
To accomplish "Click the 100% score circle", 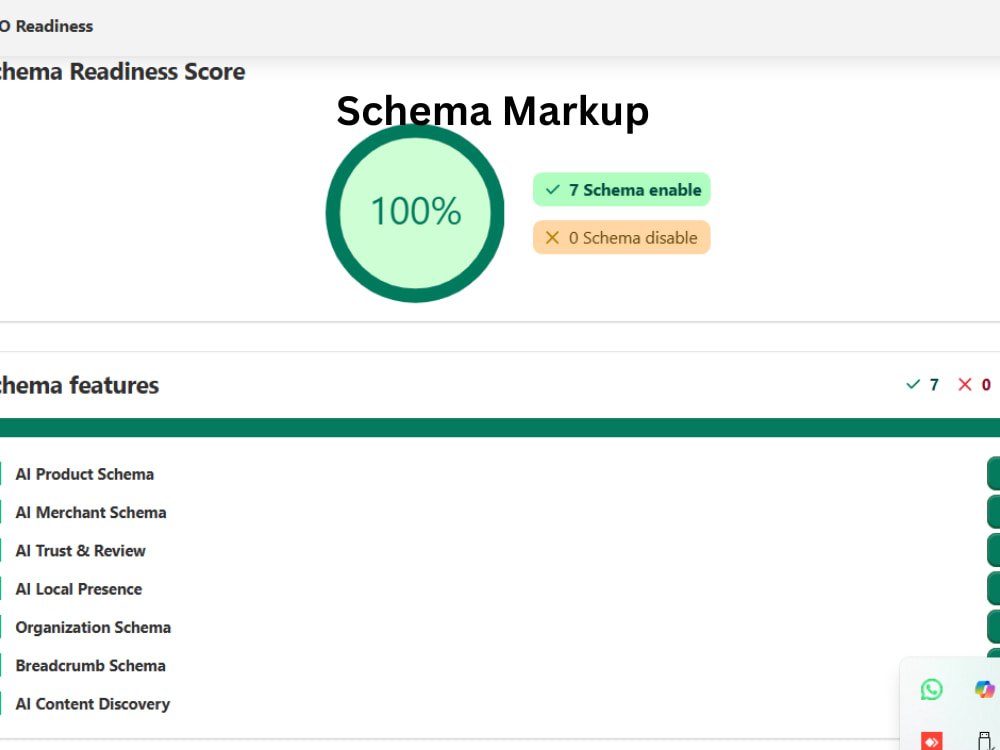I will click(x=415, y=212).
